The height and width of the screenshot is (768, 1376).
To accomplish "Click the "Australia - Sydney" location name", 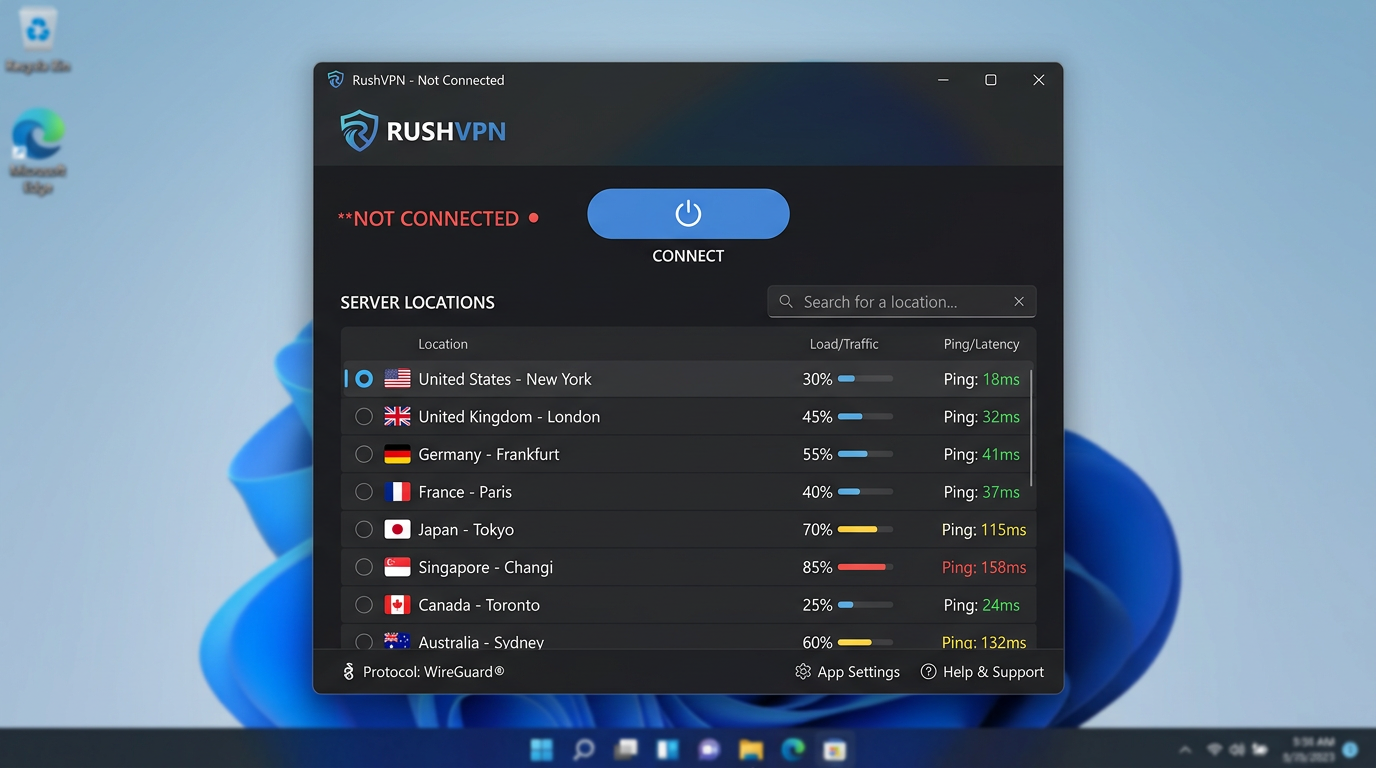I will coord(481,642).
